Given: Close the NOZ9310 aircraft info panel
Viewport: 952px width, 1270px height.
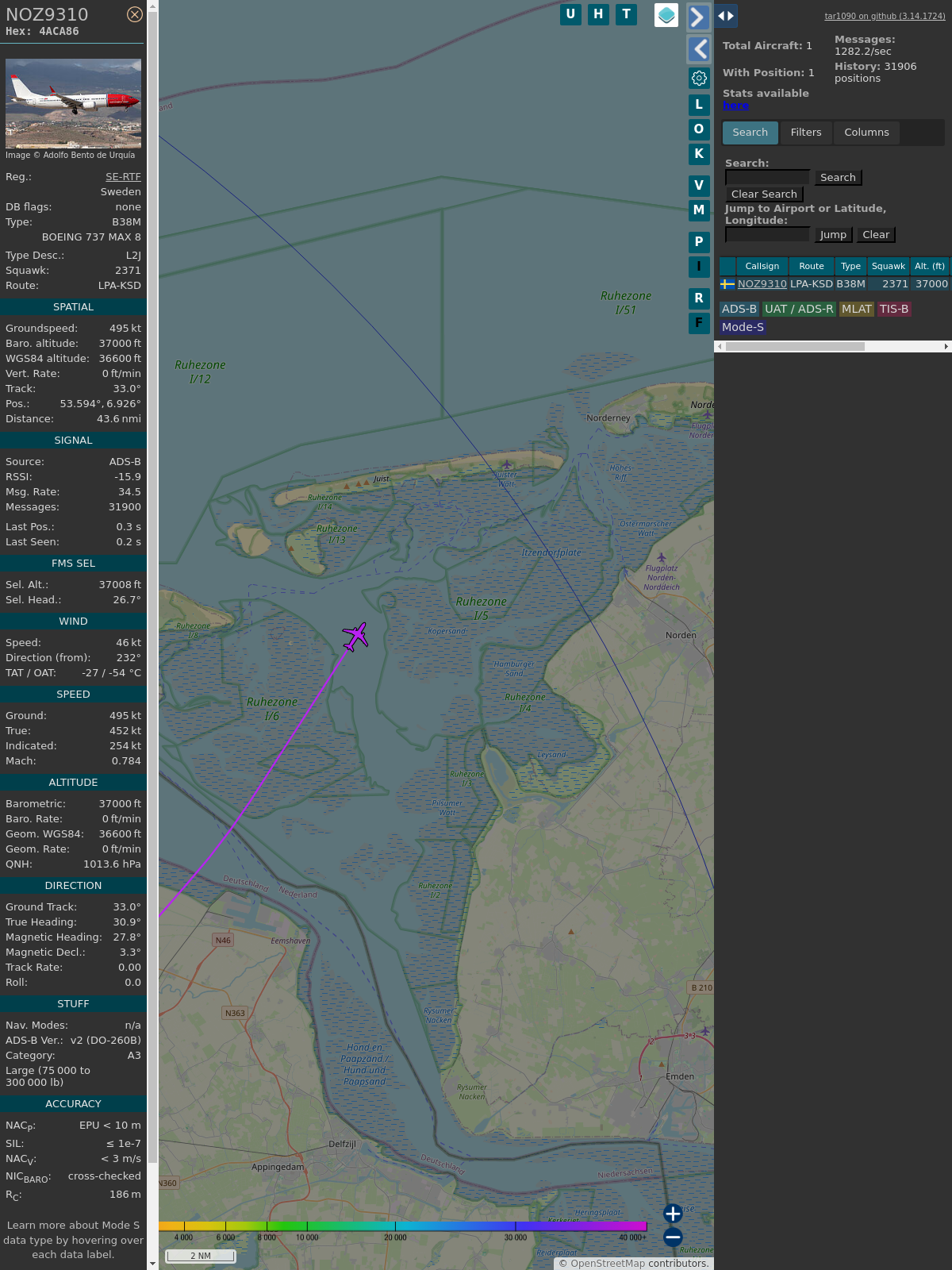Looking at the screenshot, I should 135,14.
